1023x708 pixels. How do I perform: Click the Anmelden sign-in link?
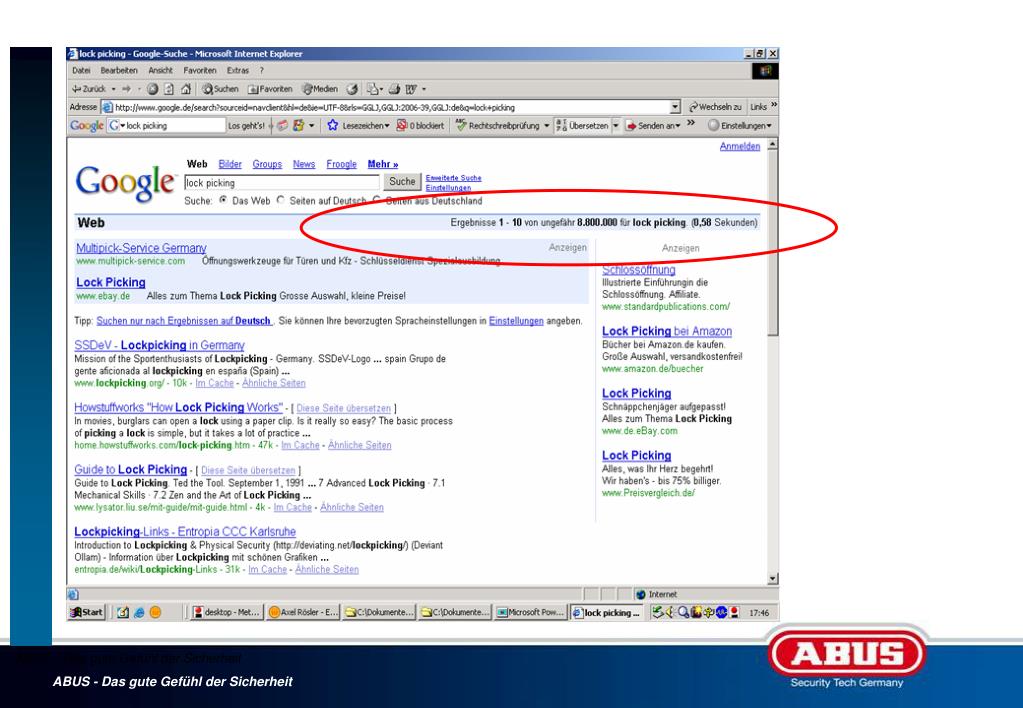[x=740, y=146]
